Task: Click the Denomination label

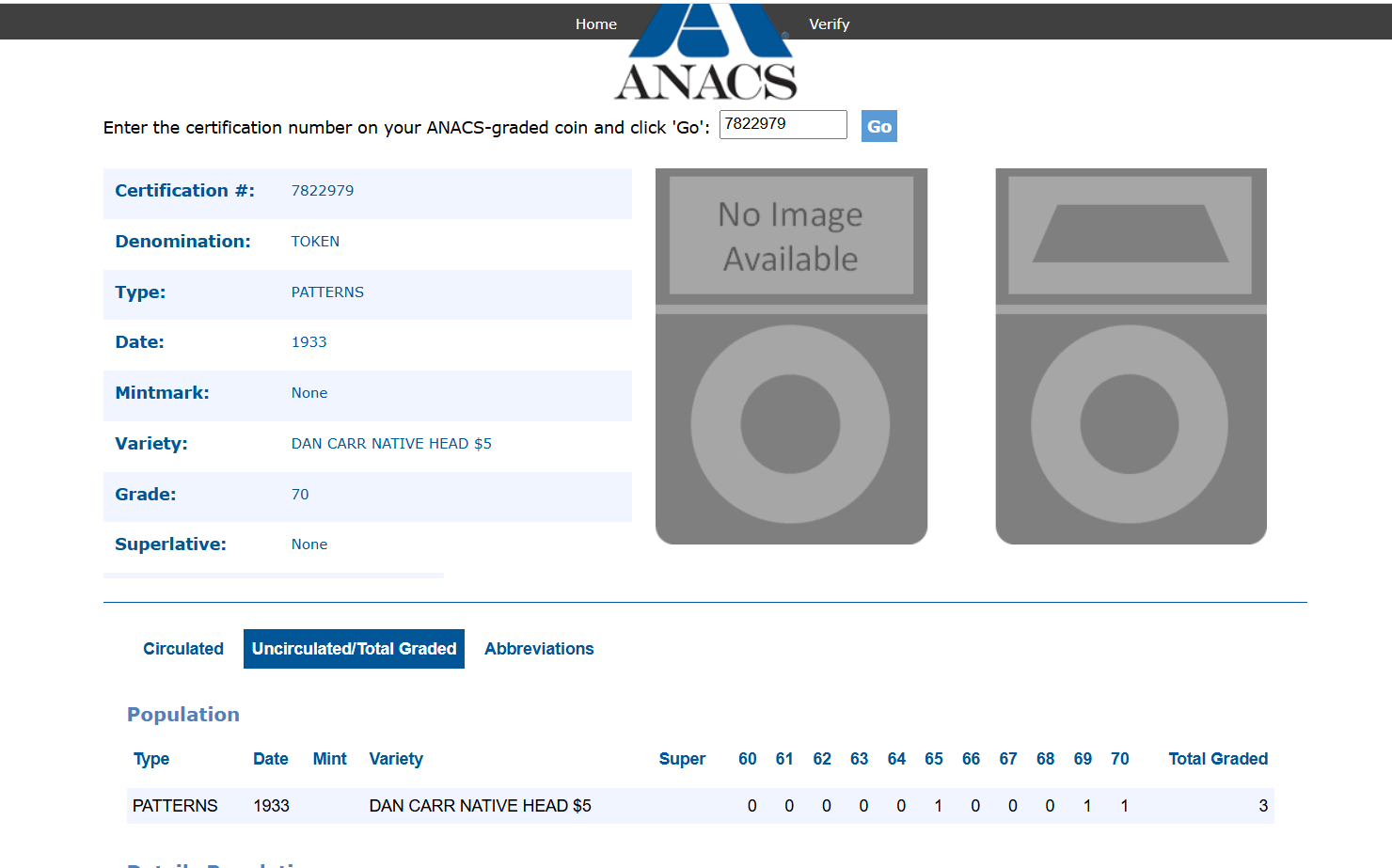Action: click(183, 242)
